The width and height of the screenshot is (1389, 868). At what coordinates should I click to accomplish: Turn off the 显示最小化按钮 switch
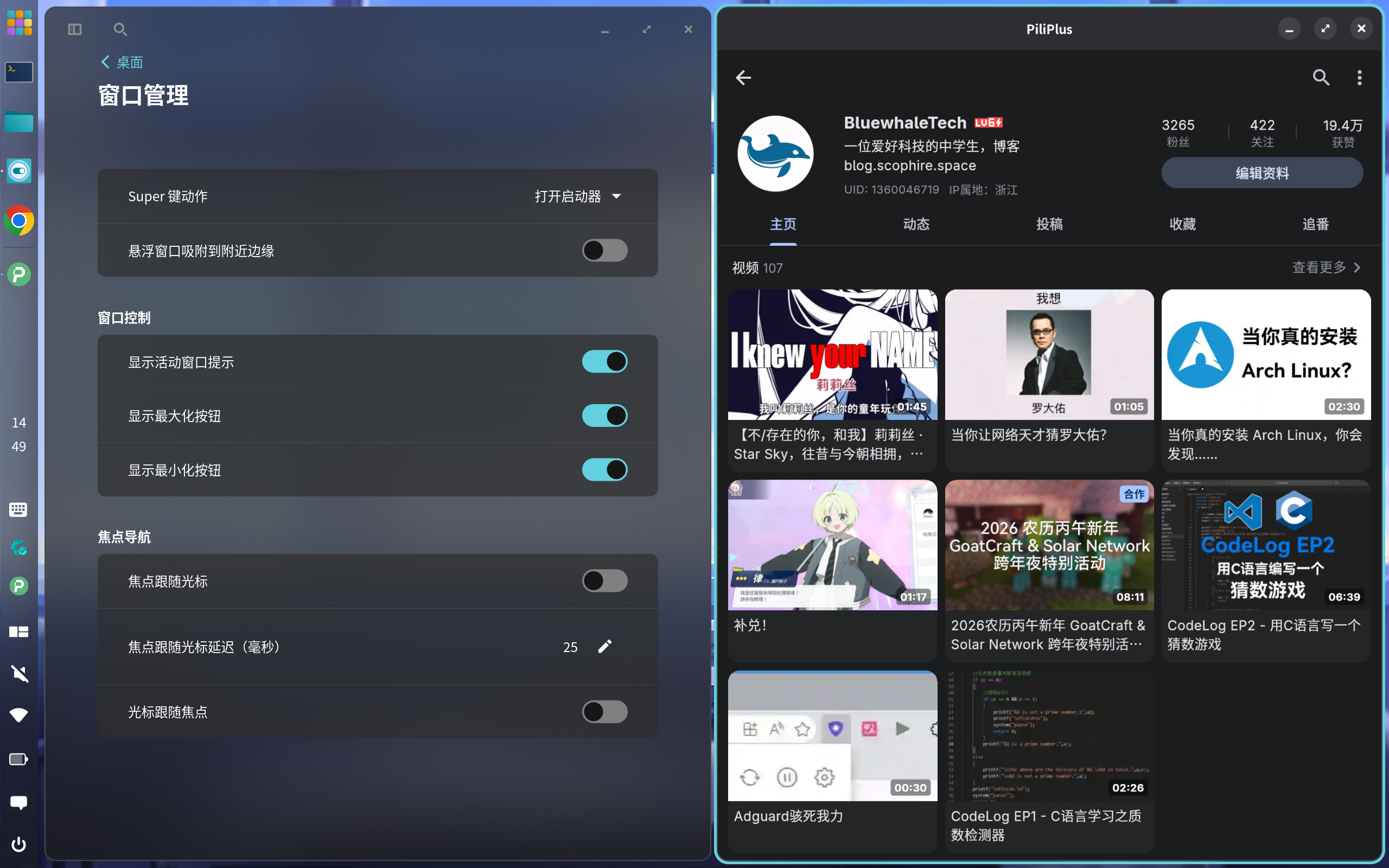[x=605, y=470]
